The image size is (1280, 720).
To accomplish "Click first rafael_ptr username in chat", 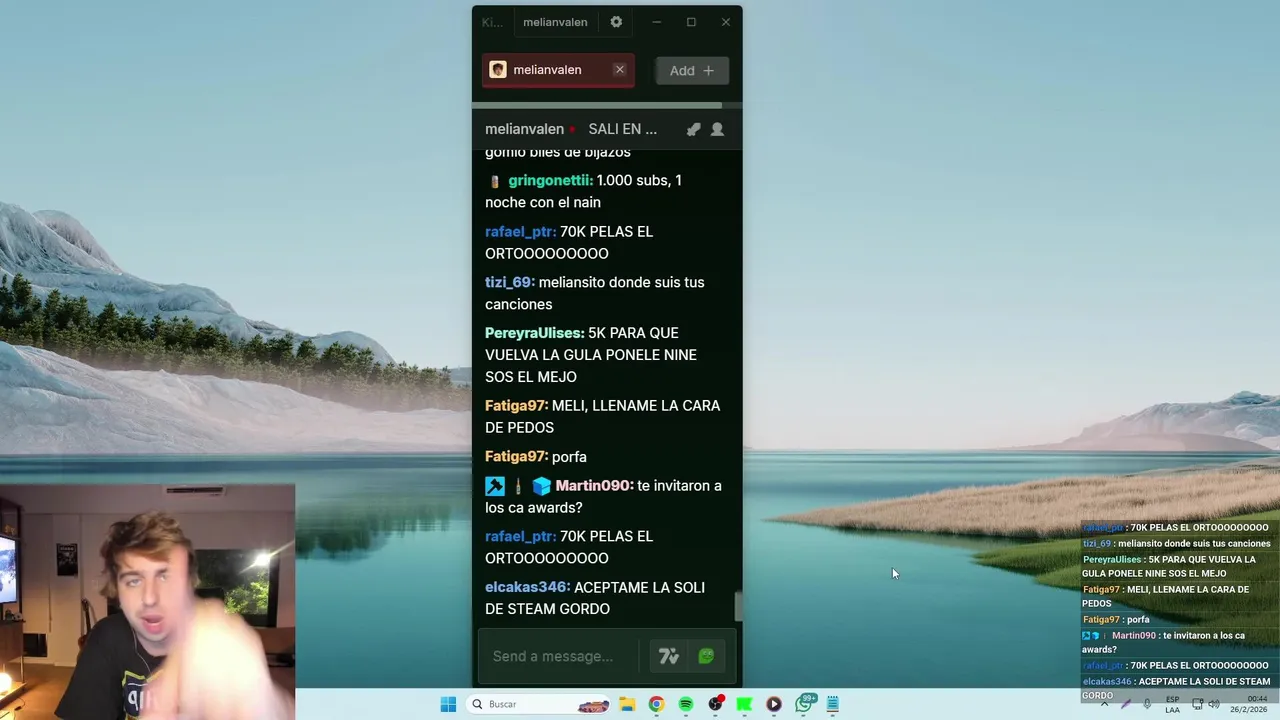I will click(x=520, y=231).
